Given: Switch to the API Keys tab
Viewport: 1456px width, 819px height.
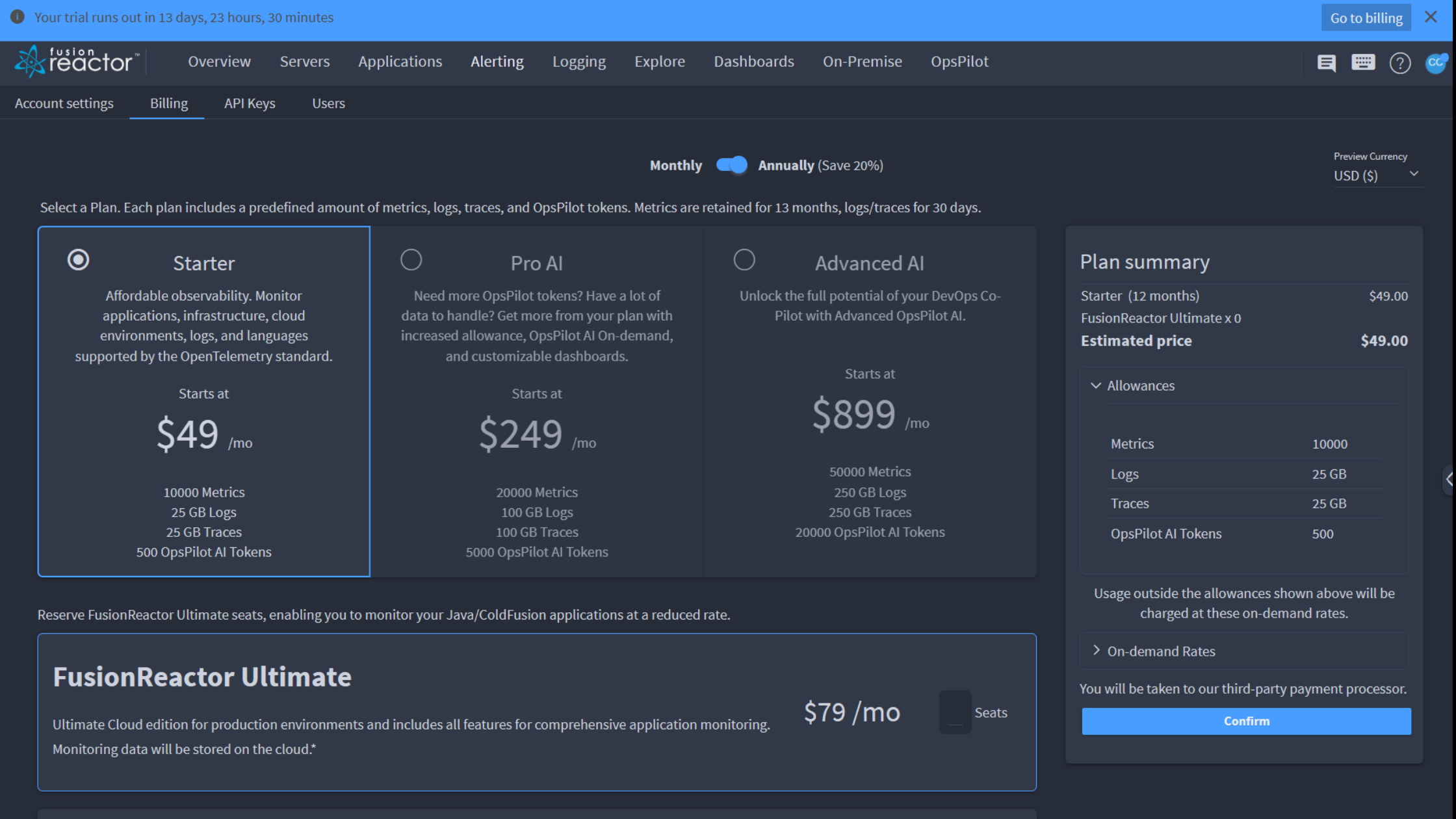Looking at the screenshot, I should pyautogui.click(x=250, y=103).
